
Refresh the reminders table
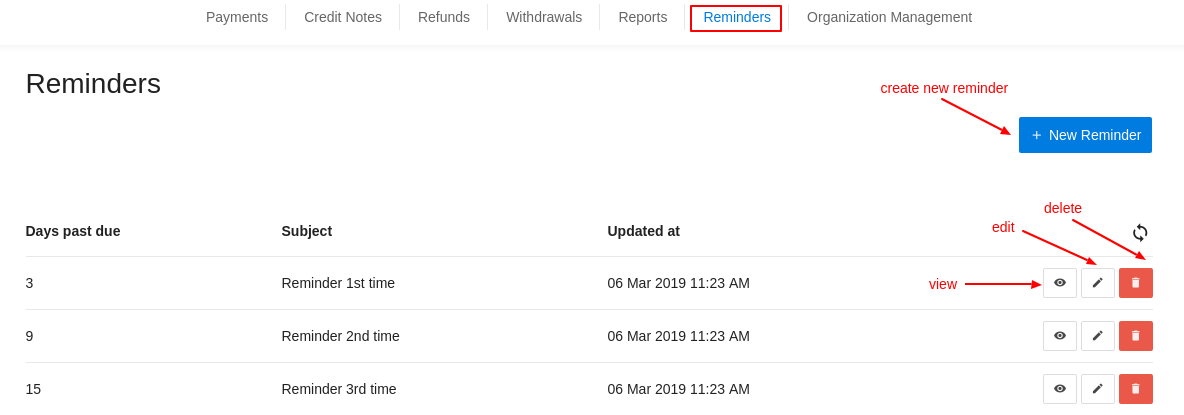pos(1139,232)
